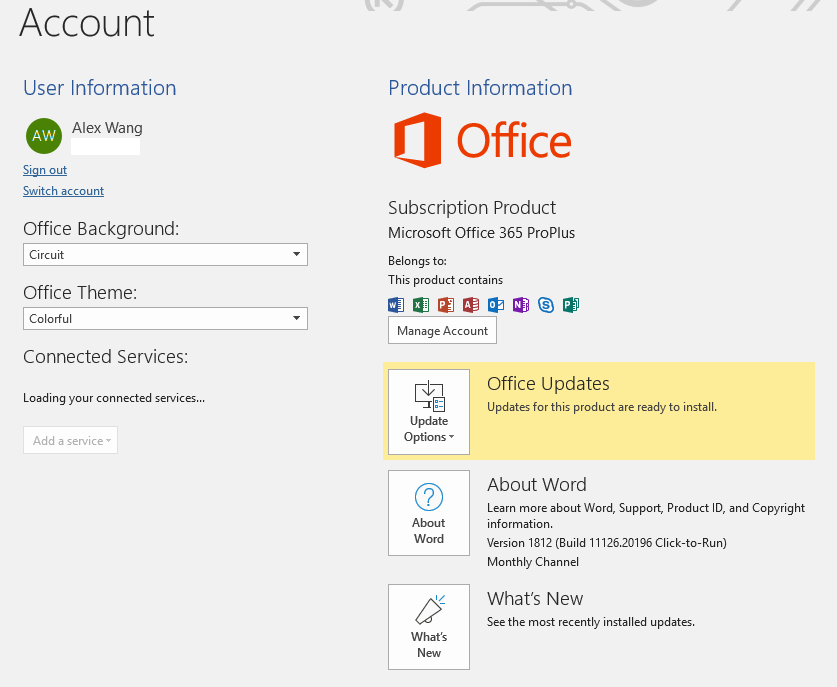The width and height of the screenshot is (837, 687).
Task: Click the Connected Services heading
Action: pyautogui.click(x=106, y=357)
